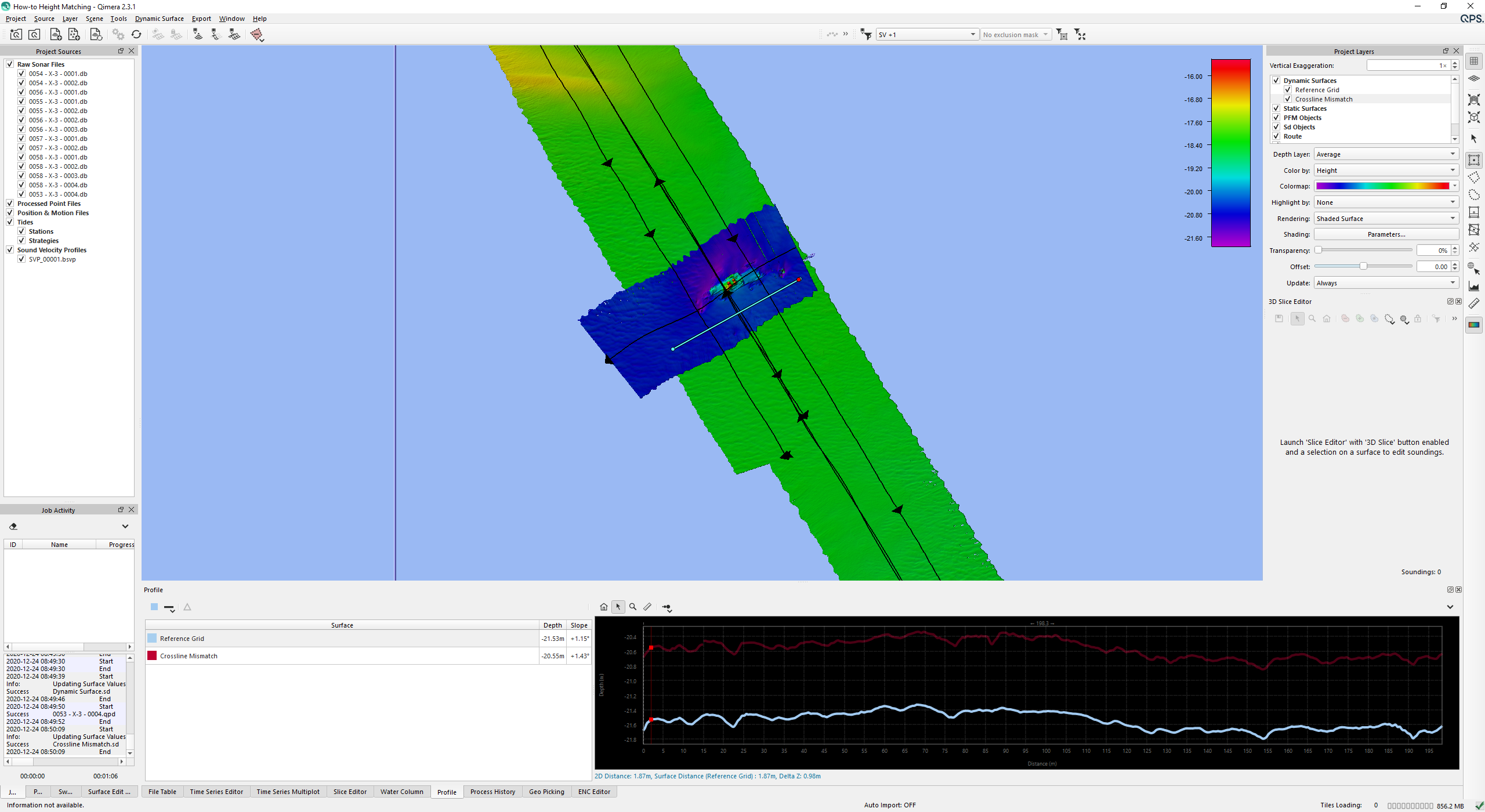Open the Rendering Shaded Surface dropdown
The image size is (1485, 812).
(x=1386, y=219)
